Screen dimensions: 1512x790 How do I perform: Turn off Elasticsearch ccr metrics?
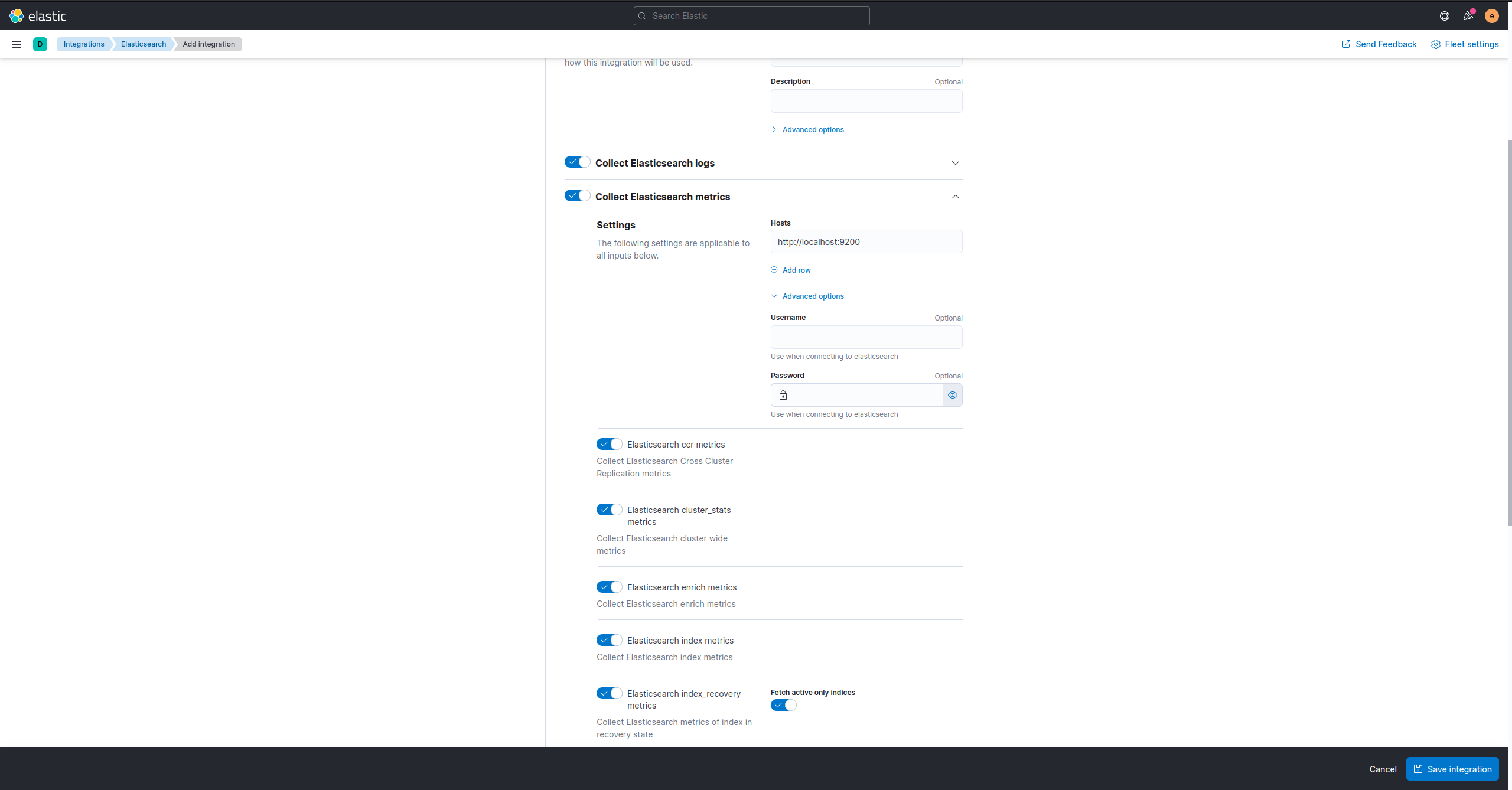(609, 444)
